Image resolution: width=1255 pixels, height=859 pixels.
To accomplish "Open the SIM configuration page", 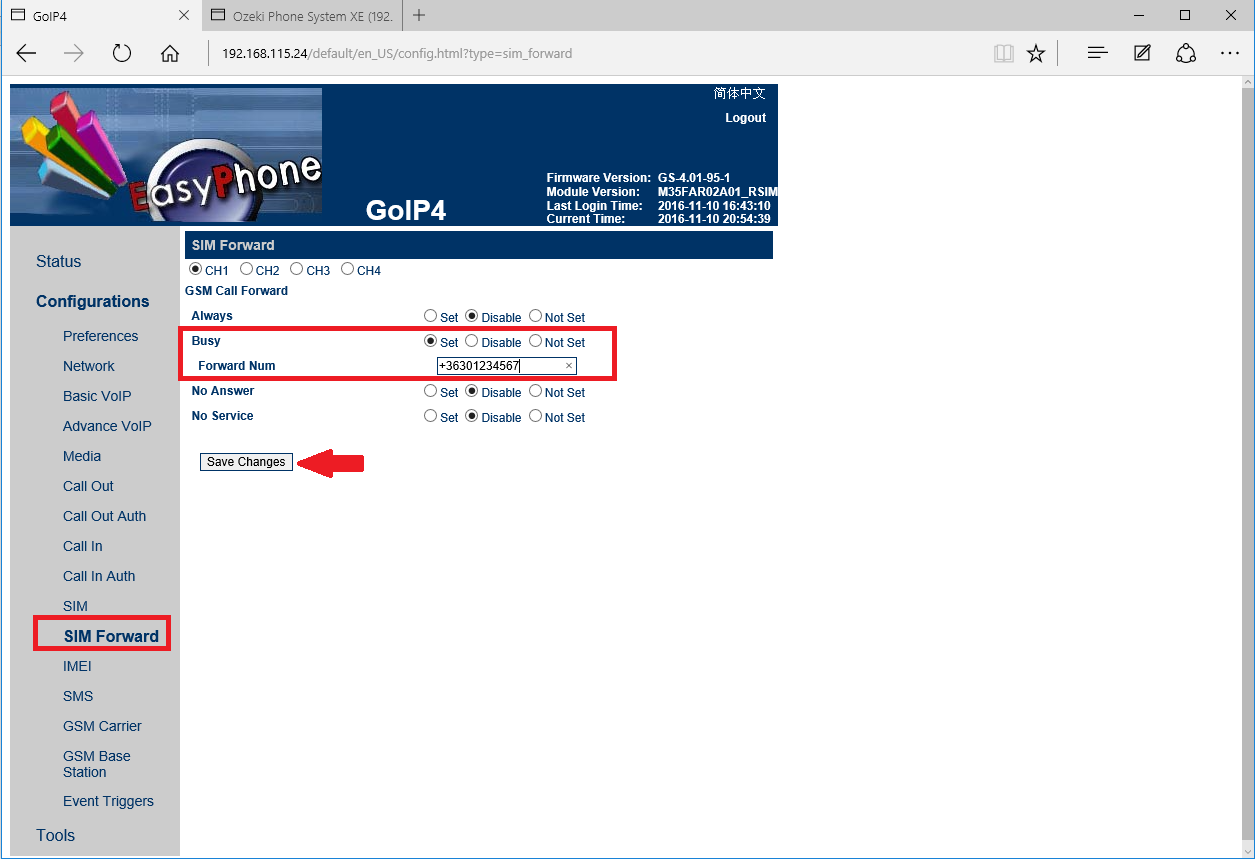I will (75, 606).
